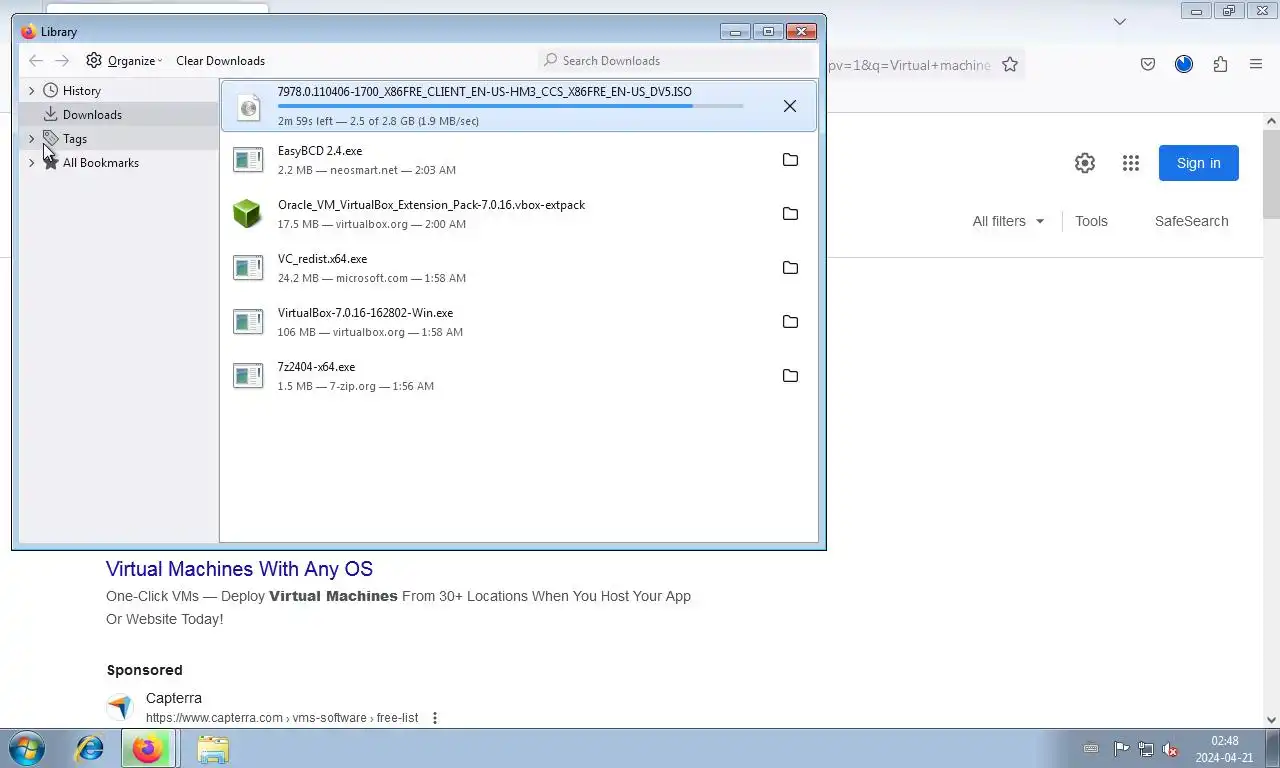Viewport: 1280px width, 768px height.
Task: Select Tags in the Library sidebar
Action: coord(75,139)
